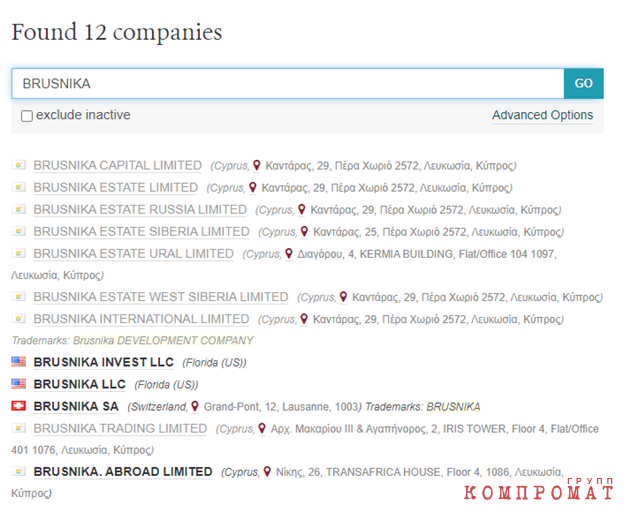Click Cyprus flag beside BRUSNIKA ESTATE RUSSIA LIMITED
Image resolution: width=624 pixels, height=520 pixels.
tap(18, 209)
